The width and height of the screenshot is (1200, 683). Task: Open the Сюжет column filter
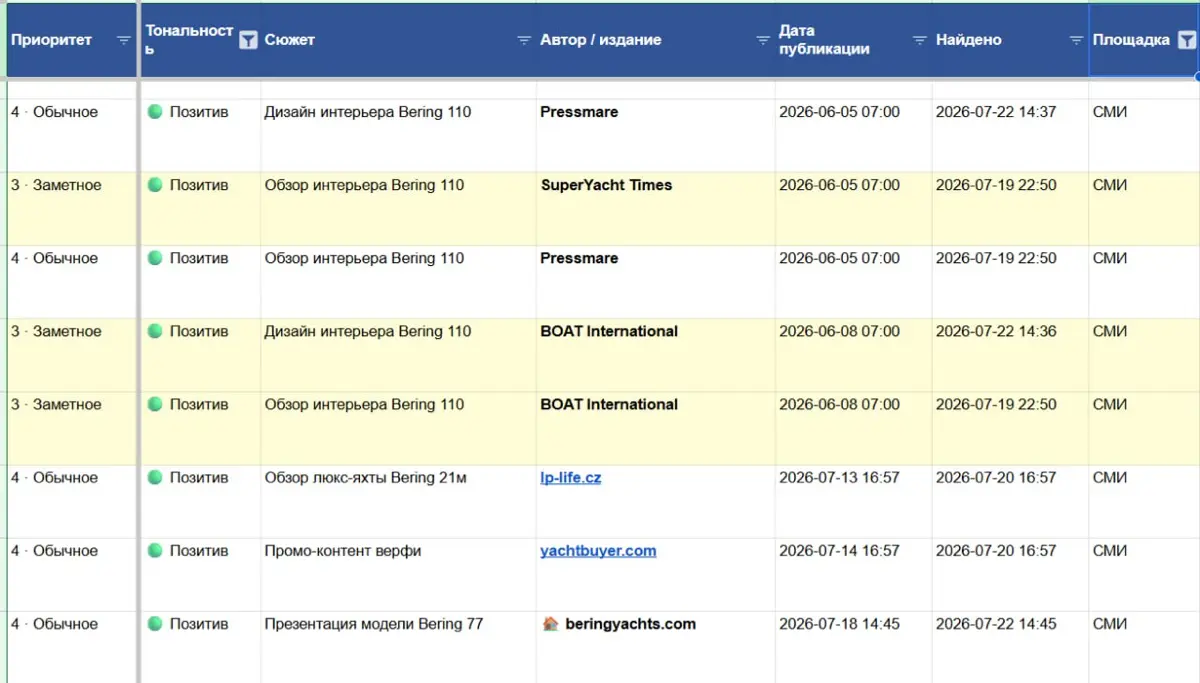pyautogui.click(x=523, y=40)
